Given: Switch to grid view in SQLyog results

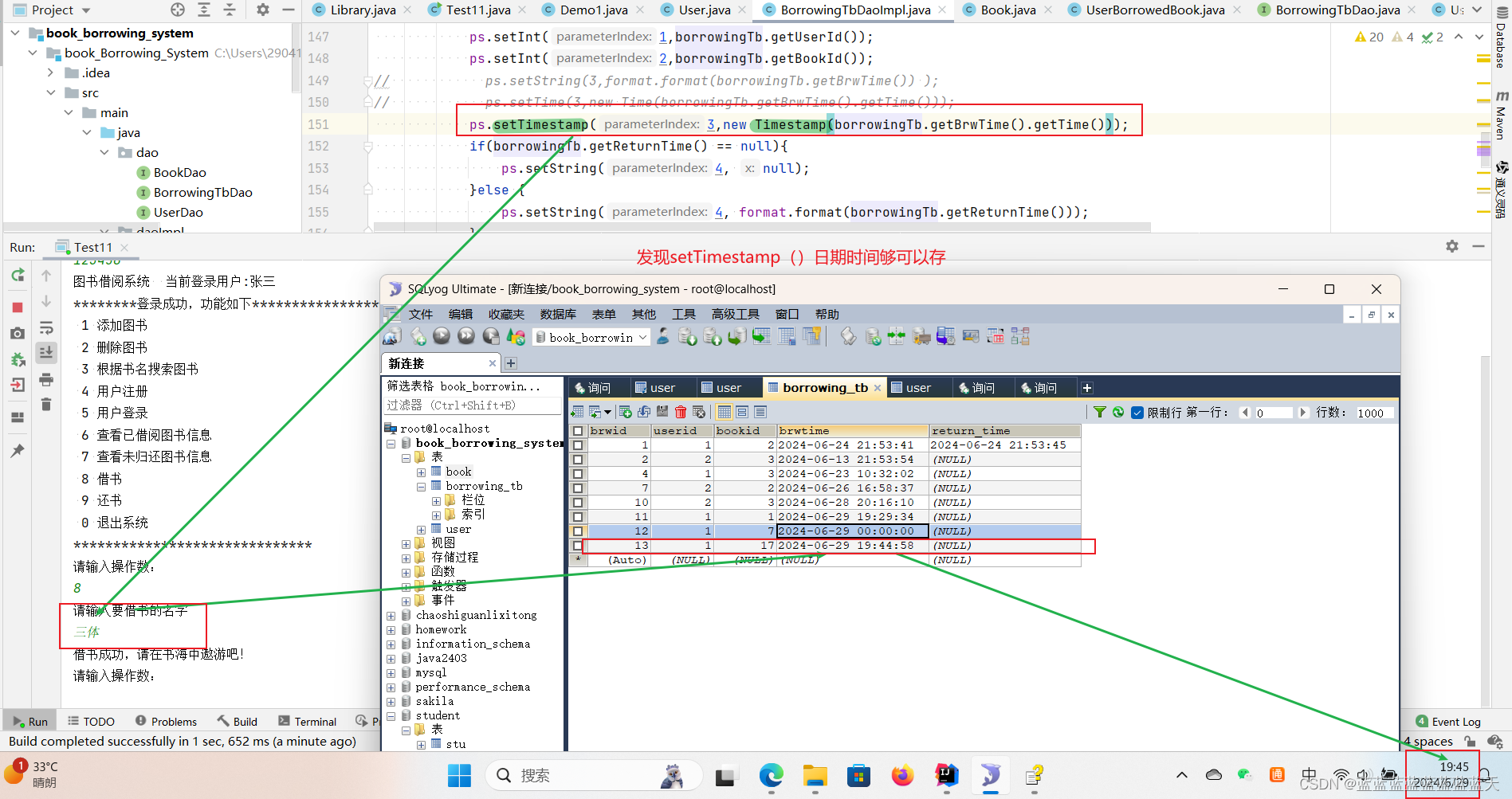Looking at the screenshot, I should pyautogui.click(x=725, y=412).
